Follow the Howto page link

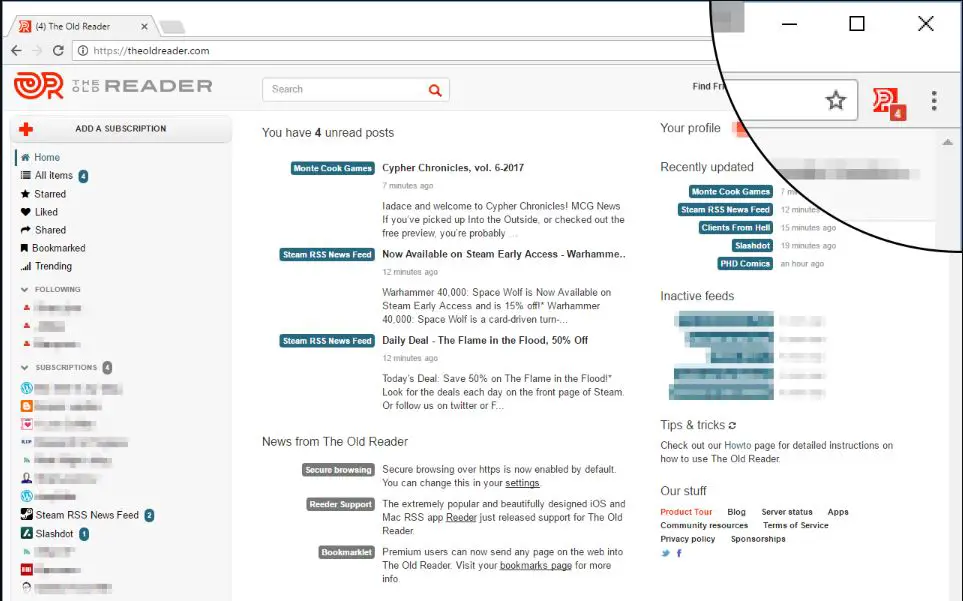pyautogui.click(x=739, y=445)
